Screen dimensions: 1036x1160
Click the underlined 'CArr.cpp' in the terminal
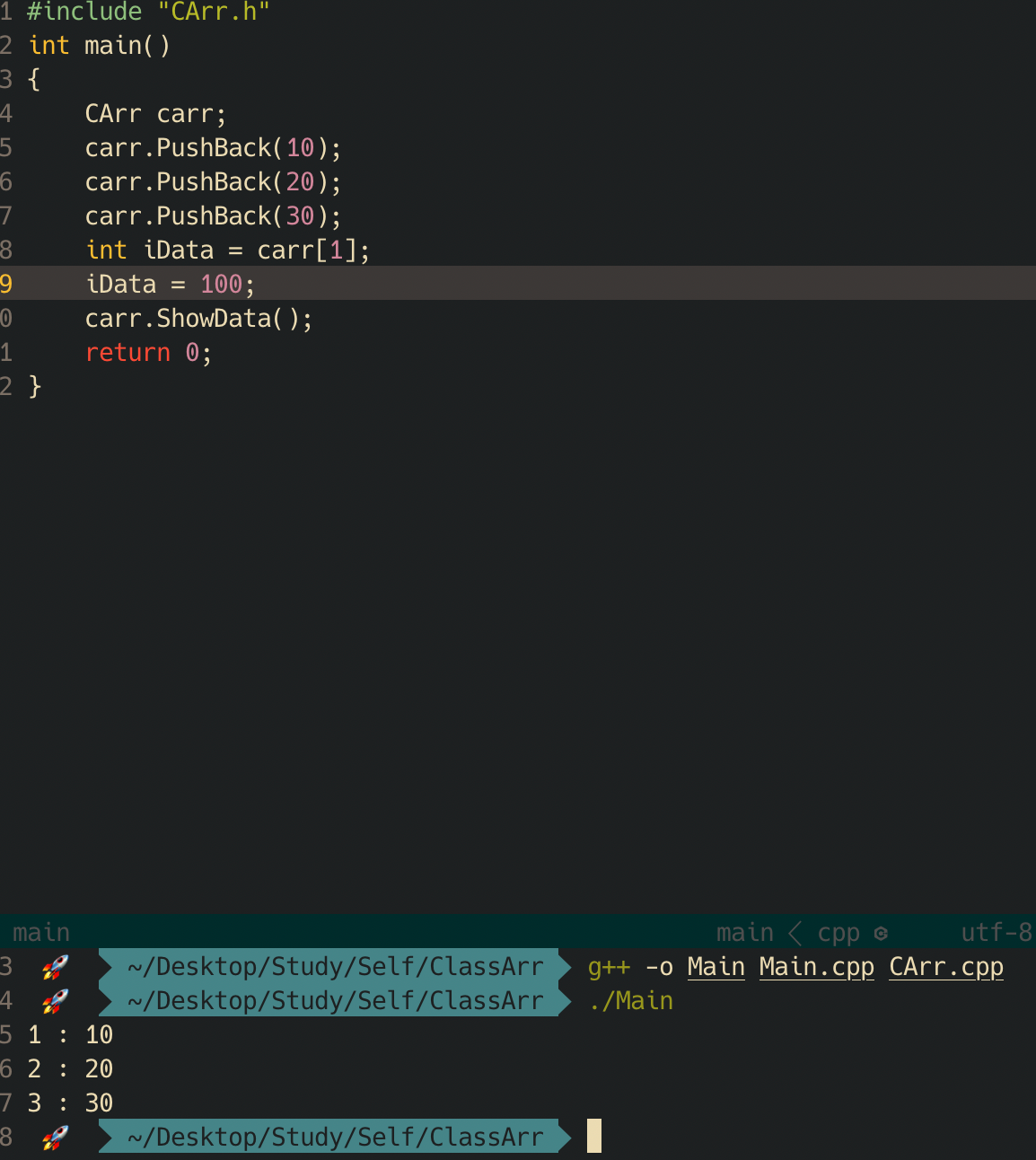(x=946, y=968)
